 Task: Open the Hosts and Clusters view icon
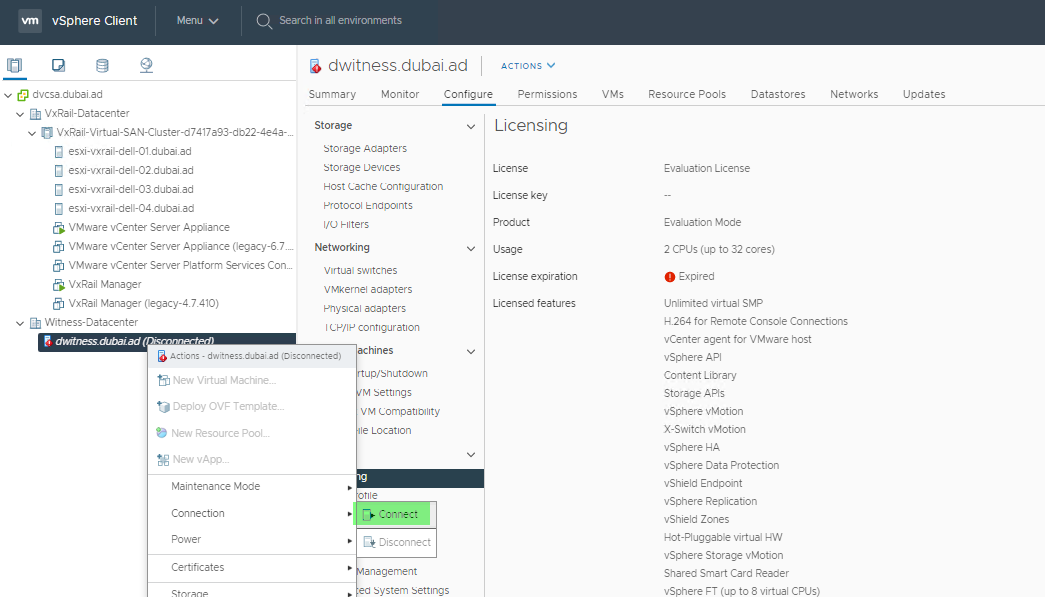point(15,65)
